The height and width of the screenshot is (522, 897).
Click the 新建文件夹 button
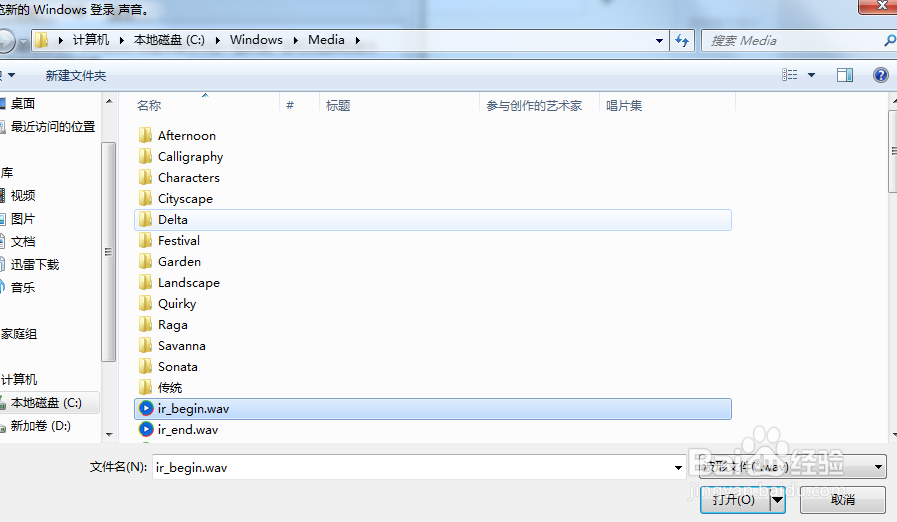tap(76, 76)
